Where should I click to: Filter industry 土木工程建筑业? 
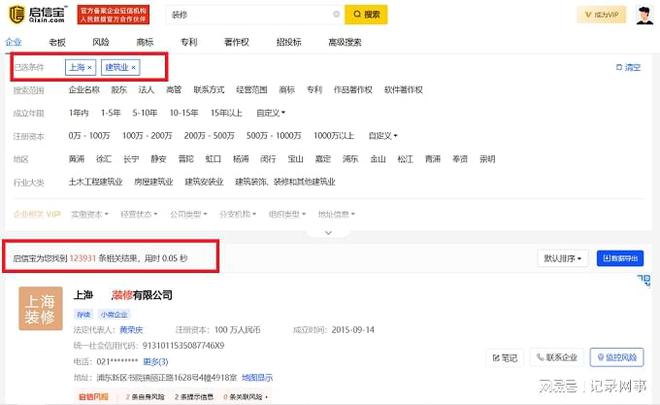pos(96,182)
